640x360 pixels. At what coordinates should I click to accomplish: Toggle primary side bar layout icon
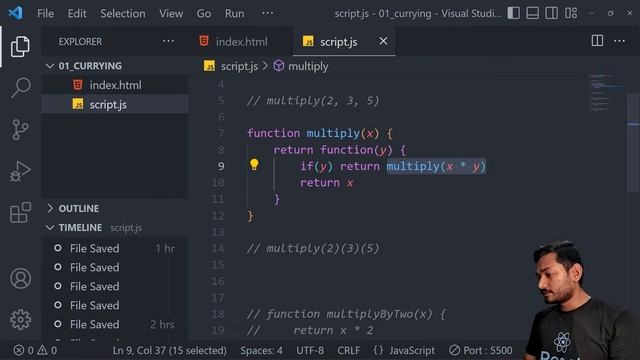tap(513, 13)
